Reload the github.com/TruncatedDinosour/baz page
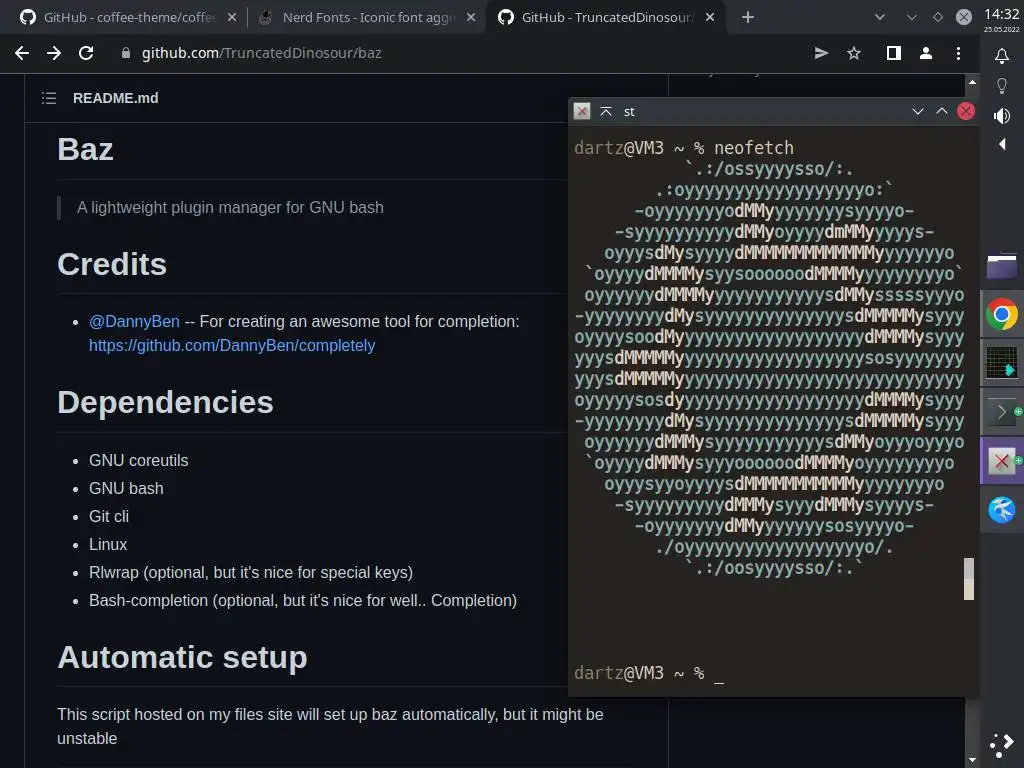 pyautogui.click(x=86, y=54)
